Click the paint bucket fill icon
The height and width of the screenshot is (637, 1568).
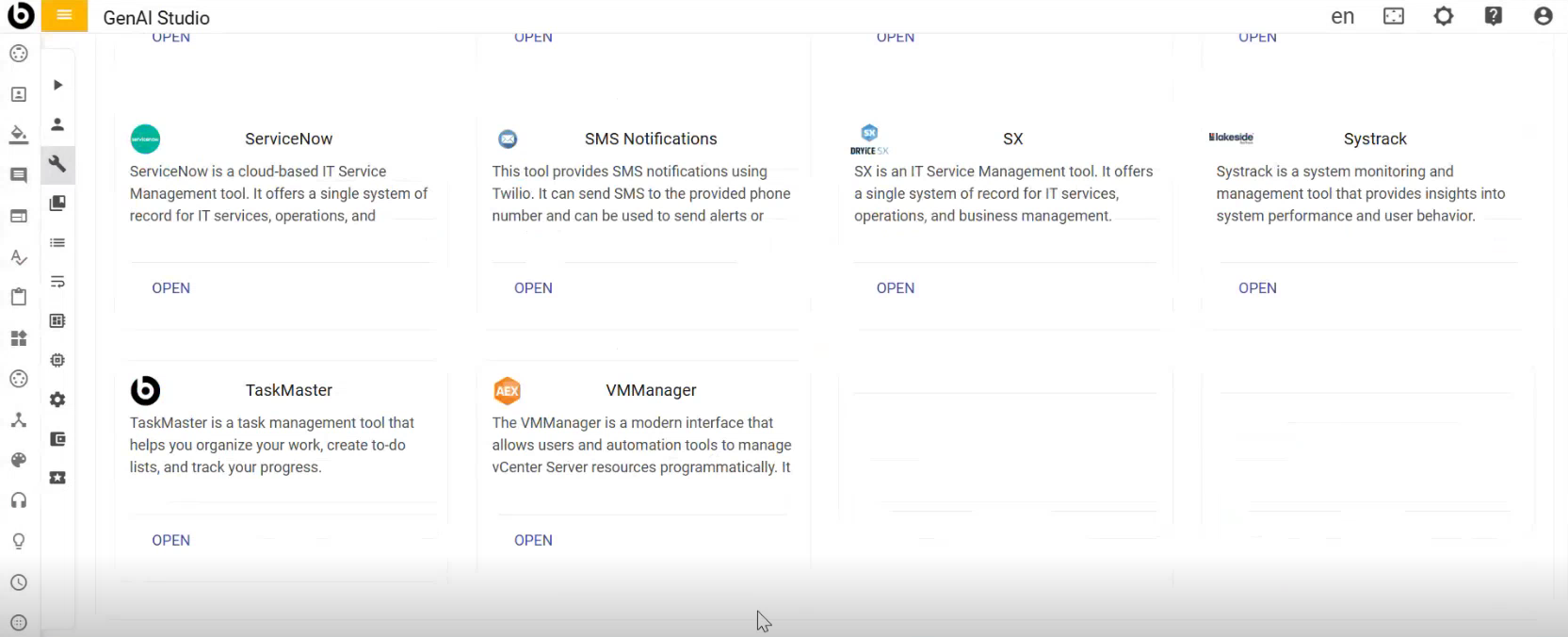(18, 134)
